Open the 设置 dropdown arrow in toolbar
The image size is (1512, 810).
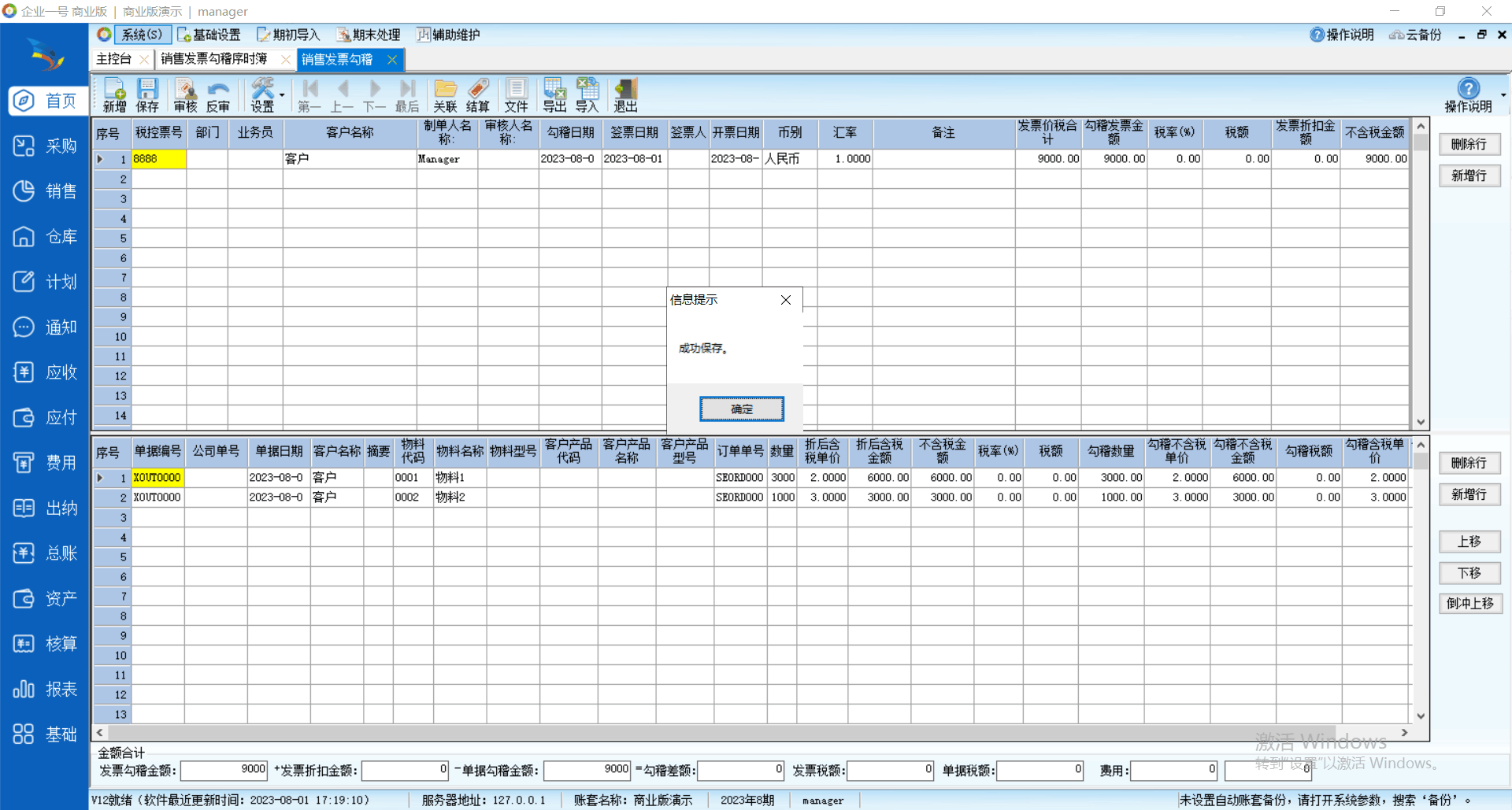coord(282,95)
